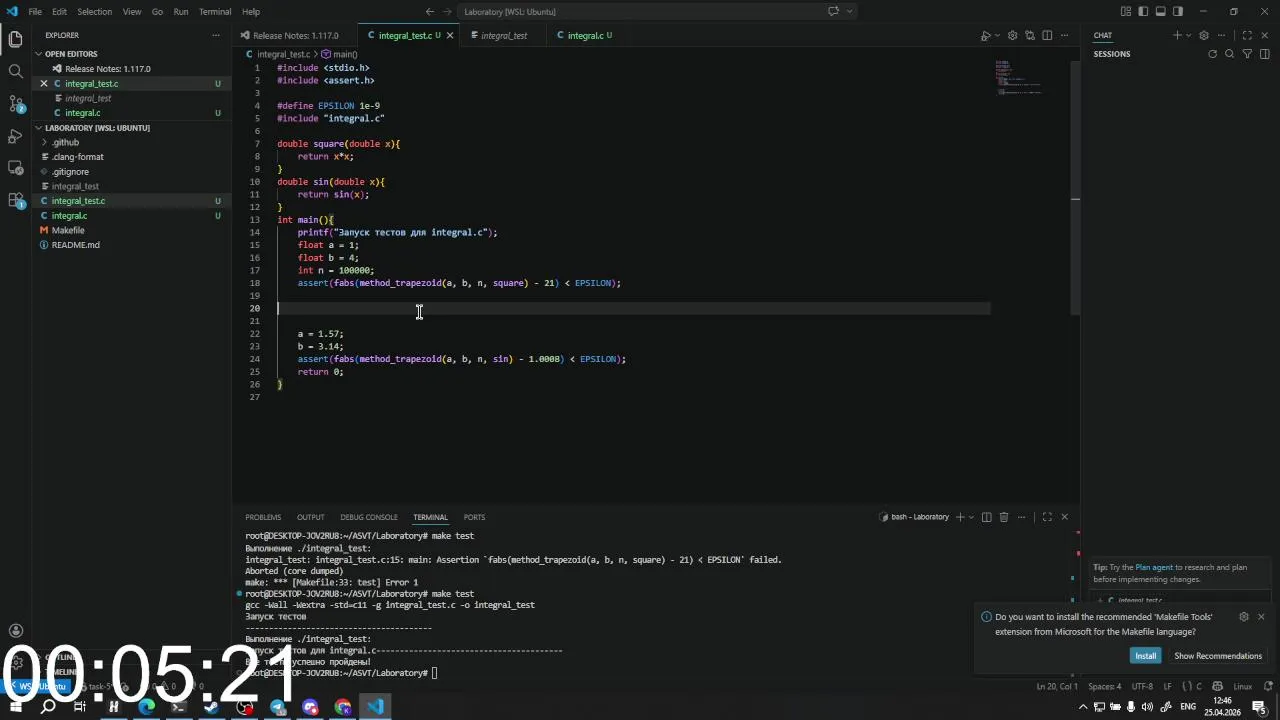Maximize the chat panel
The height and width of the screenshot is (720, 1280).
coord(1247,35)
